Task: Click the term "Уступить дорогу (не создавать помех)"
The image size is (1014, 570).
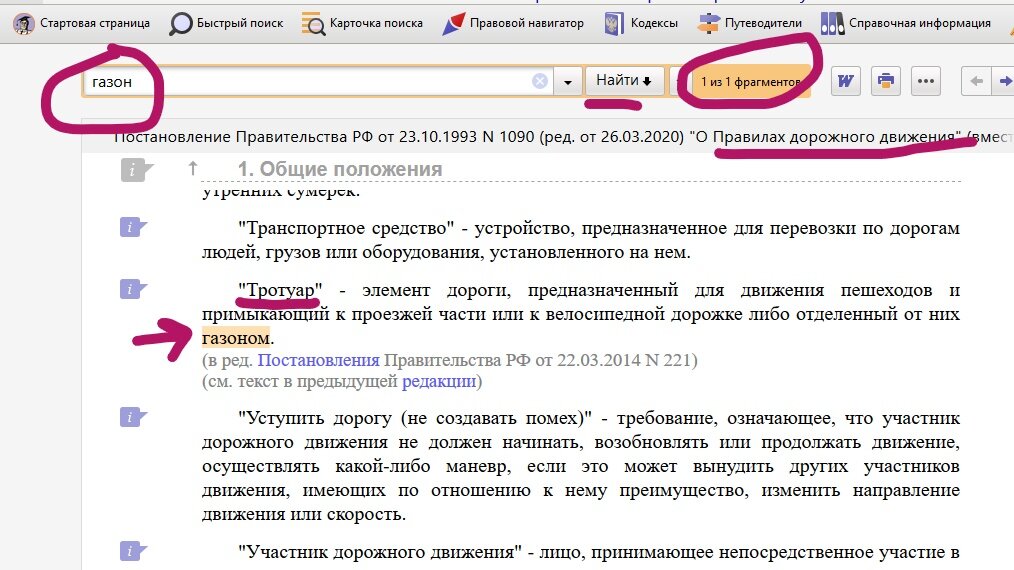Action: 415,418
